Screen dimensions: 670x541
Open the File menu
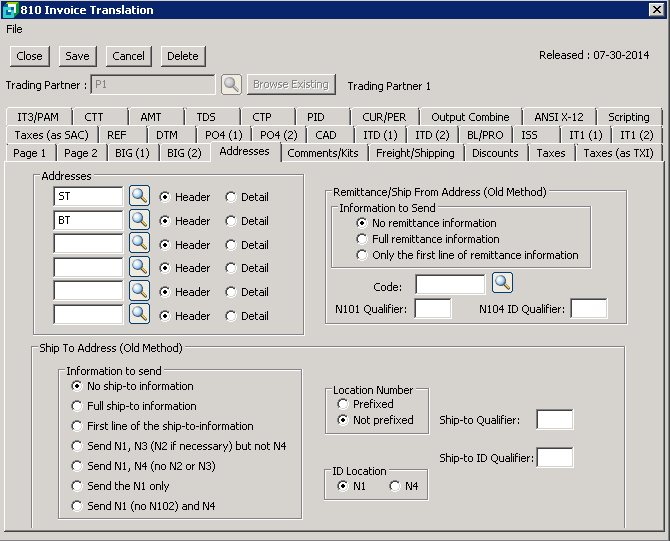pos(14,29)
